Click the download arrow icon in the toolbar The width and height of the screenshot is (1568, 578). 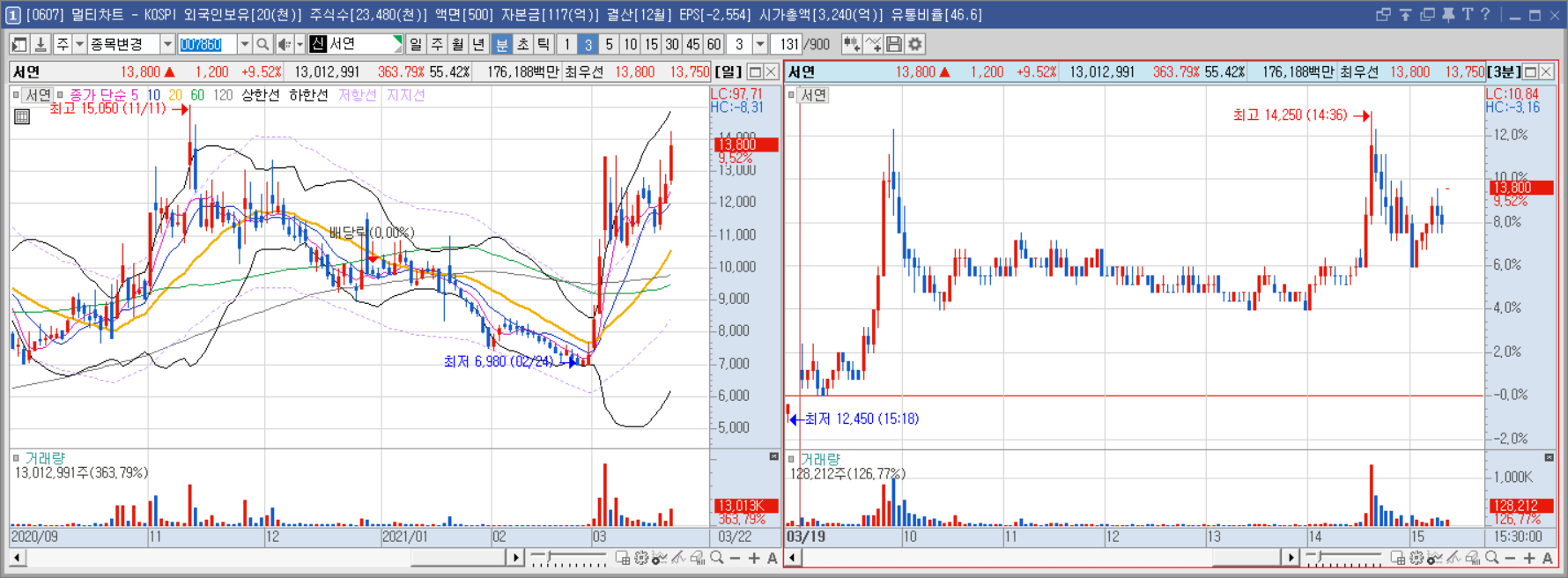click(x=40, y=44)
